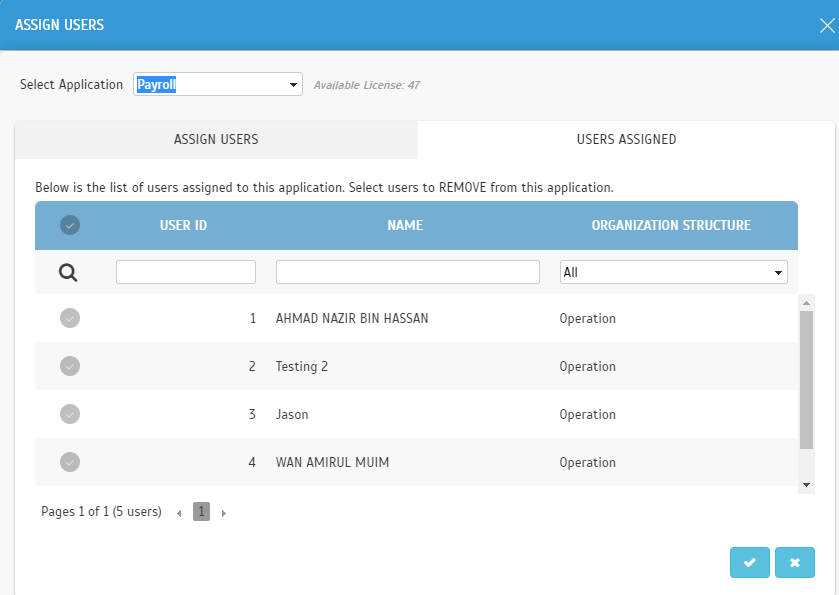Click the user list vertical scrollbar thumb
The width and height of the screenshot is (839, 595).
(806, 380)
